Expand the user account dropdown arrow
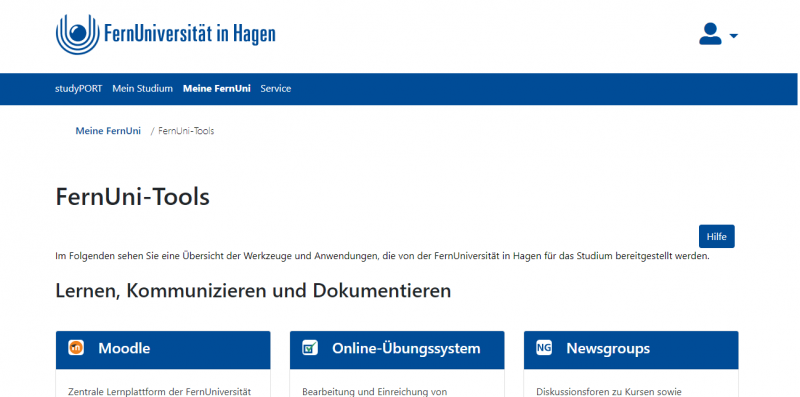The image size is (800, 397). click(734, 36)
